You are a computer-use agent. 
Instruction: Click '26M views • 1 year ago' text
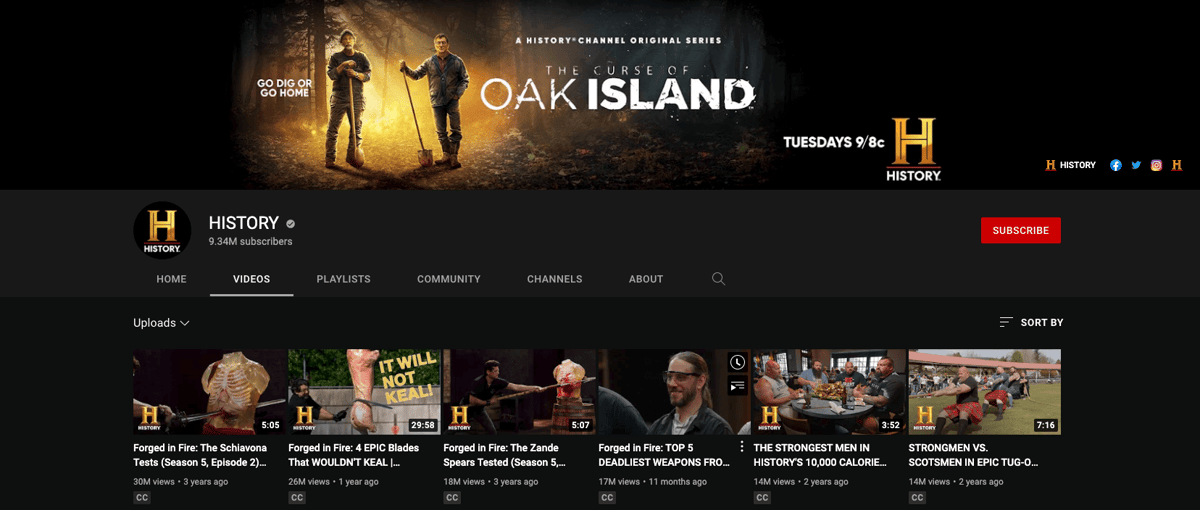(x=333, y=482)
